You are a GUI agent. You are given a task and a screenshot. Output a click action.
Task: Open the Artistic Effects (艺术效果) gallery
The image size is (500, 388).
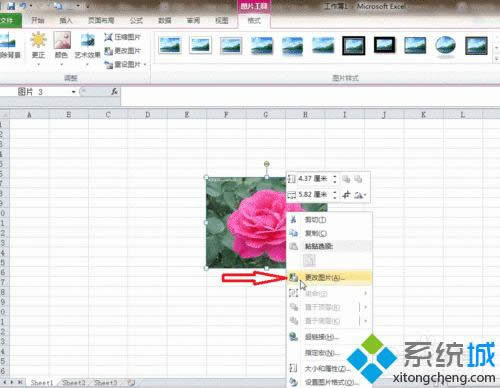pos(87,46)
